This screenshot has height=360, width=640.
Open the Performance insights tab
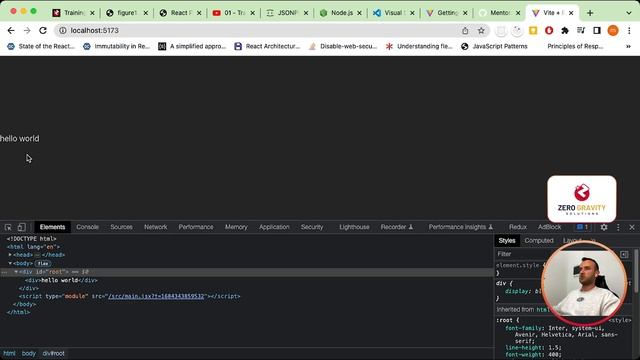pos(461,227)
